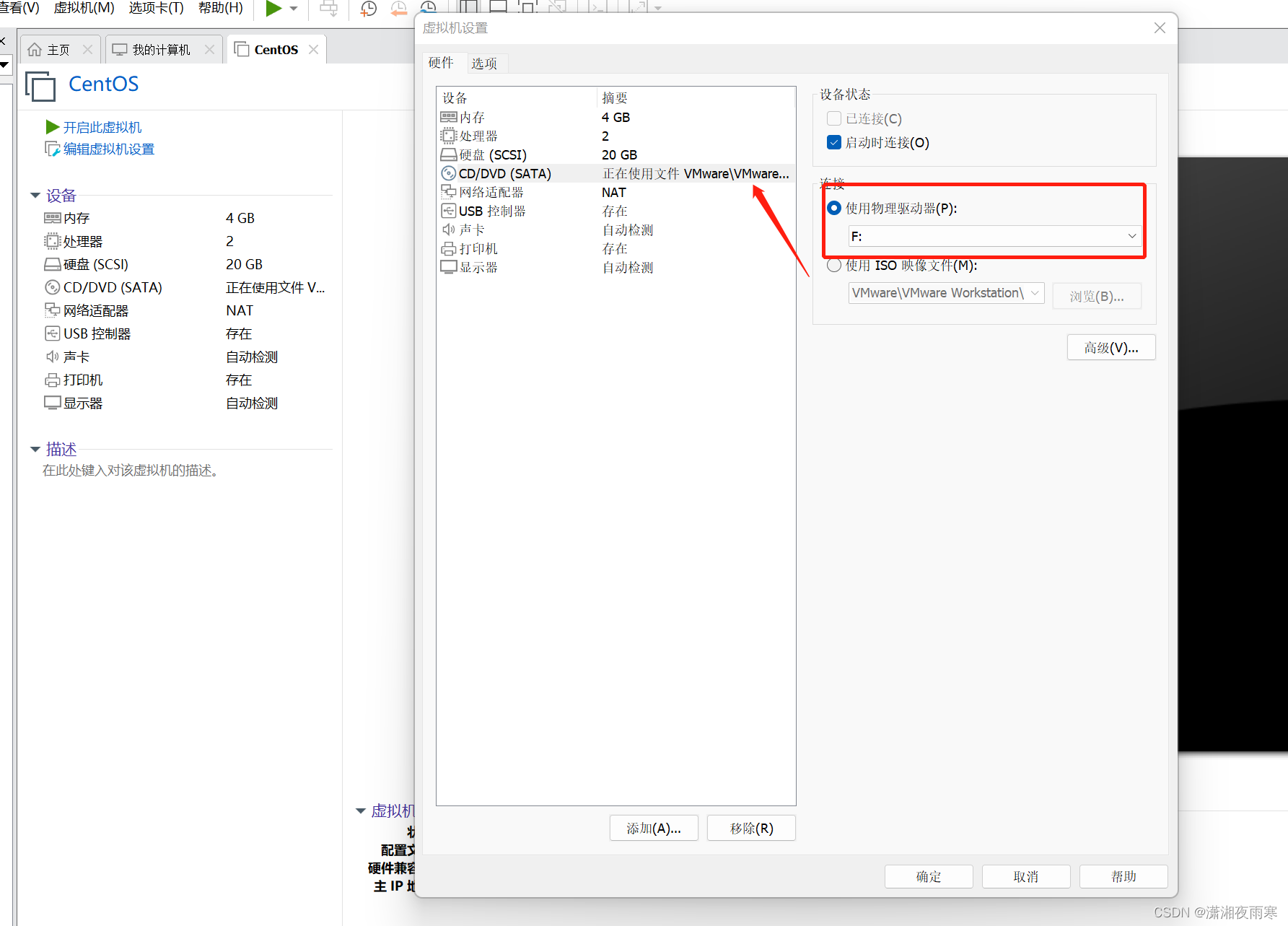Click the 内存 icon in main window device list
Screen dimensions: 1288x926
(53, 218)
